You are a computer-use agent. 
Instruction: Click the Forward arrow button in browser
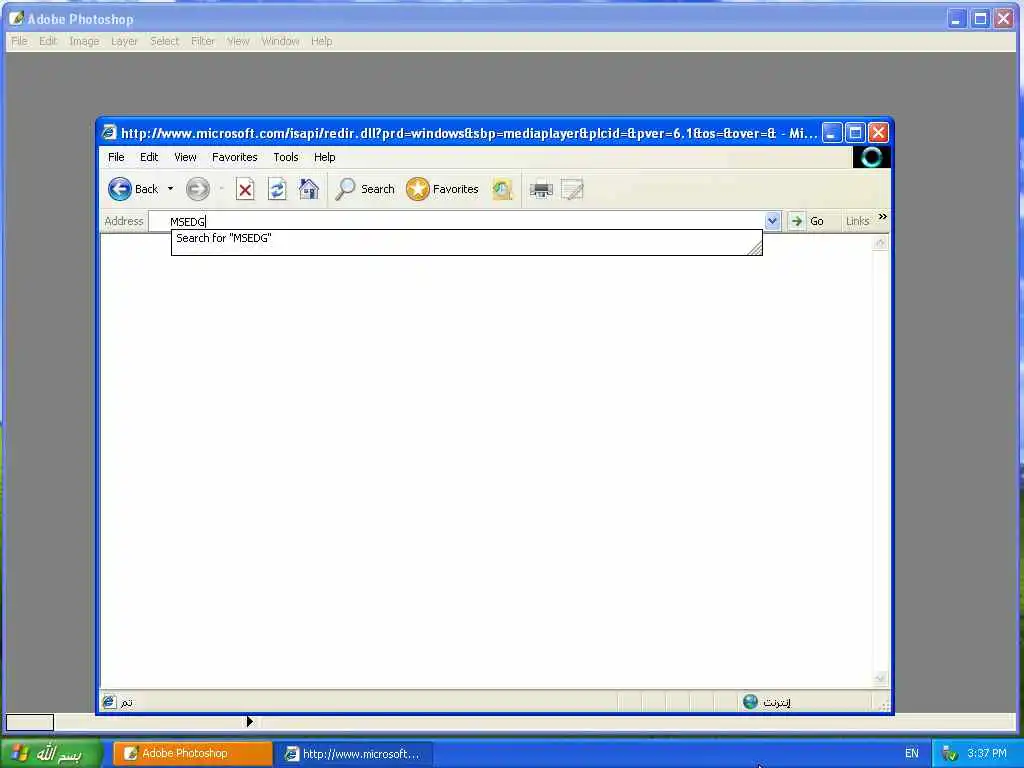pos(197,189)
